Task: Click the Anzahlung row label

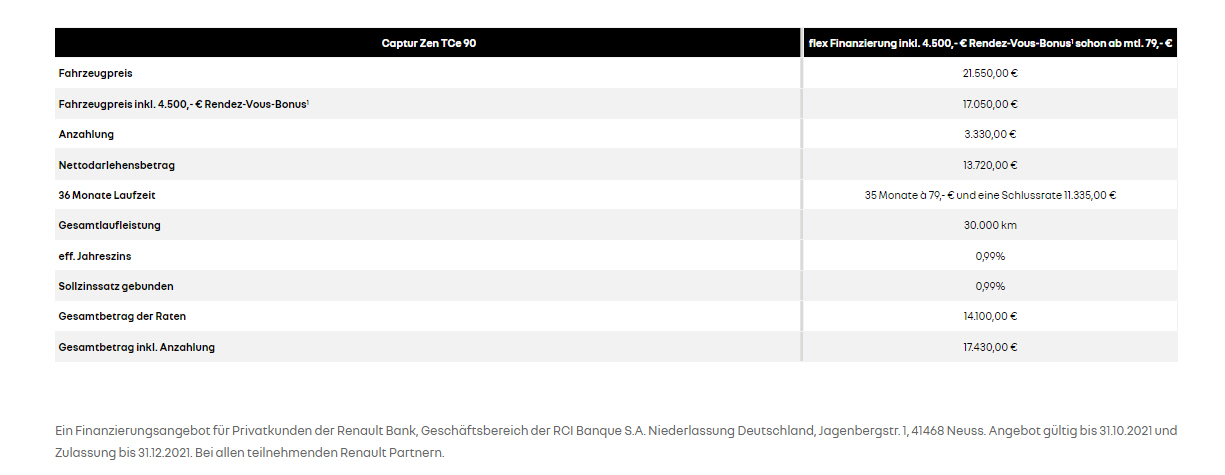Action: coord(87,134)
